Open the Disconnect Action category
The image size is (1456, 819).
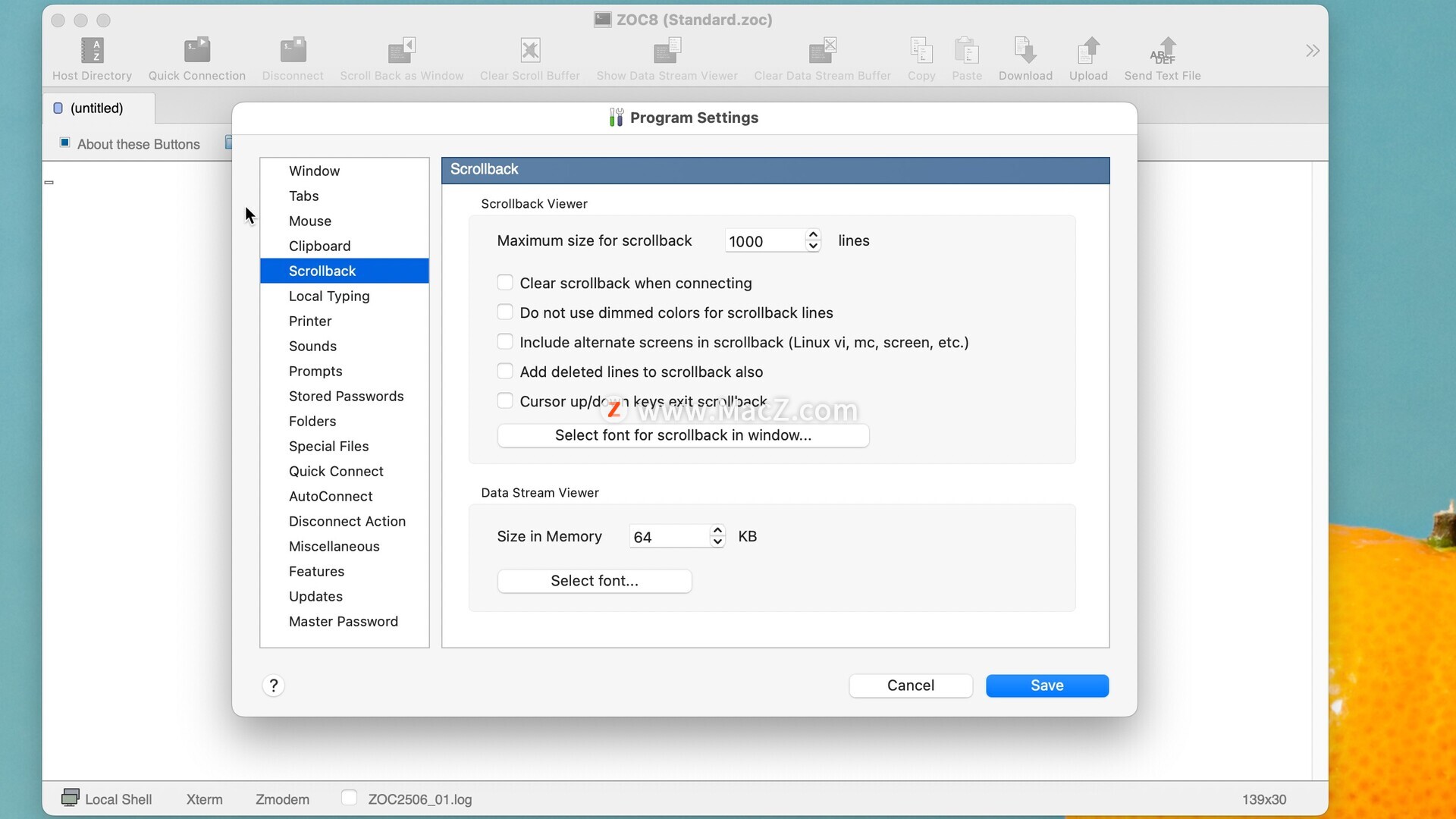coord(344,521)
